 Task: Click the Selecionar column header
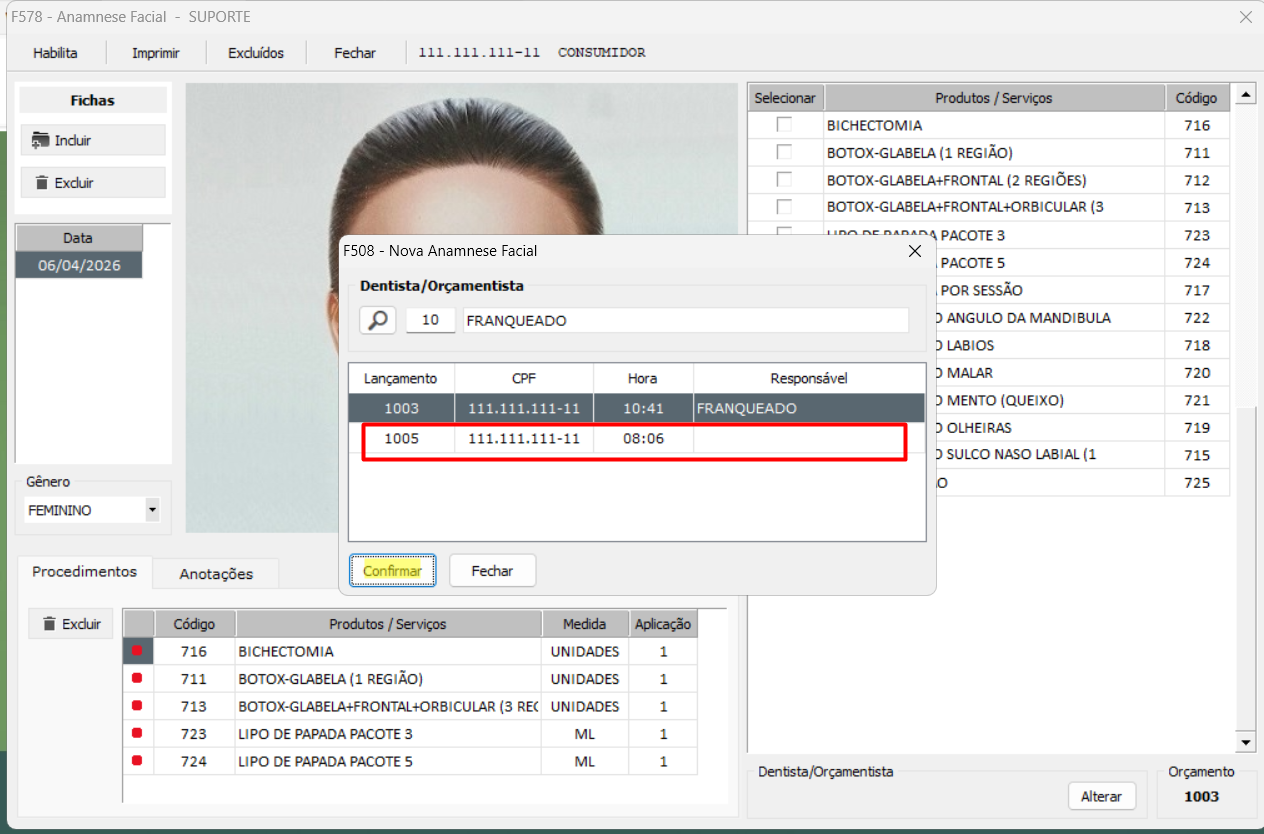coord(785,98)
